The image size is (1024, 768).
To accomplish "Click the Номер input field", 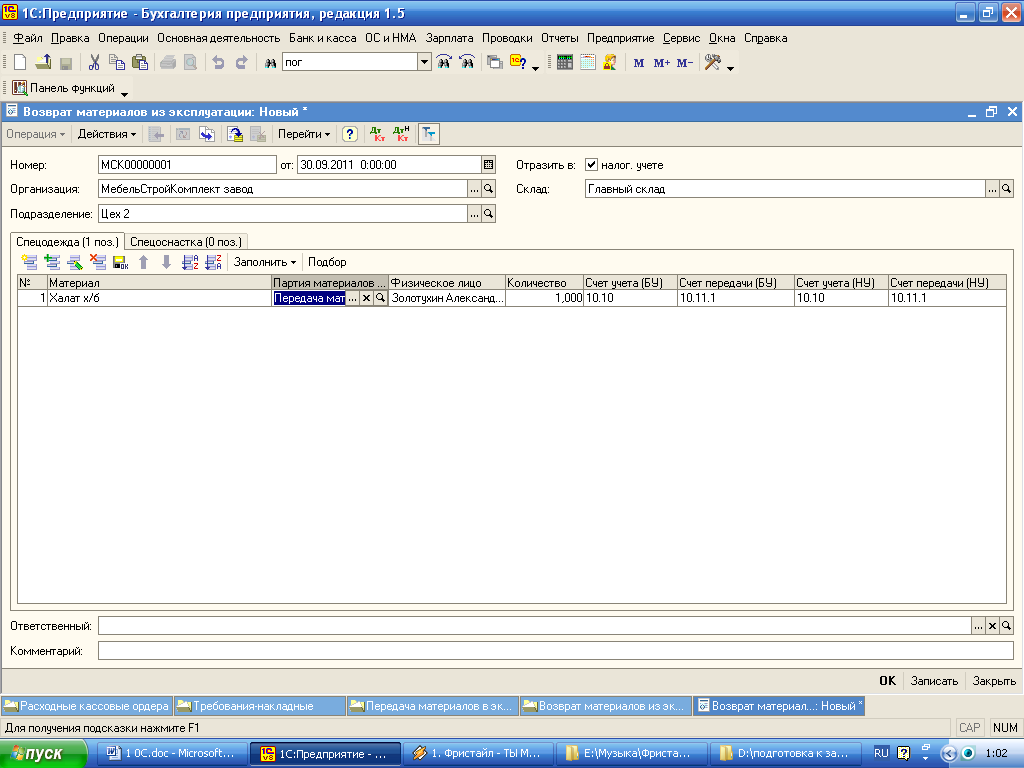I will click(187, 165).
